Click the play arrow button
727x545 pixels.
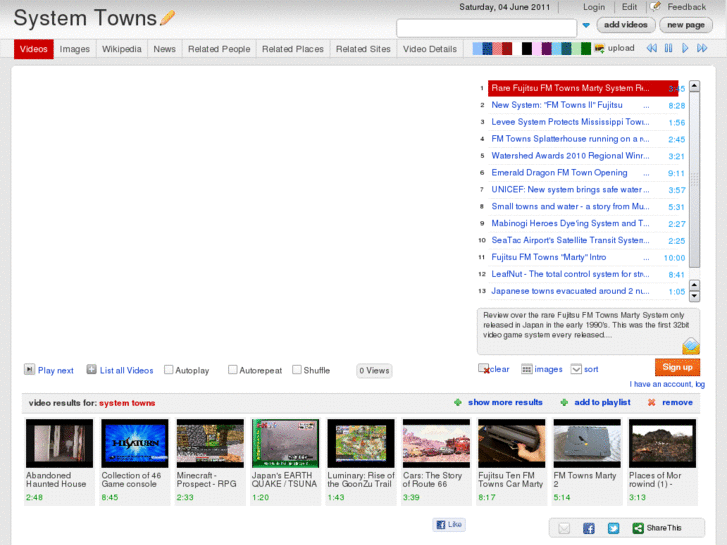(685, 48)
